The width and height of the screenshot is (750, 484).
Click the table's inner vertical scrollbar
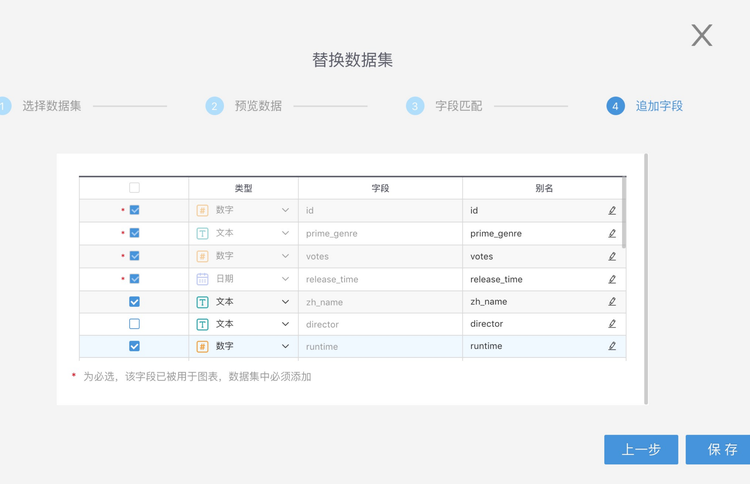624,213
